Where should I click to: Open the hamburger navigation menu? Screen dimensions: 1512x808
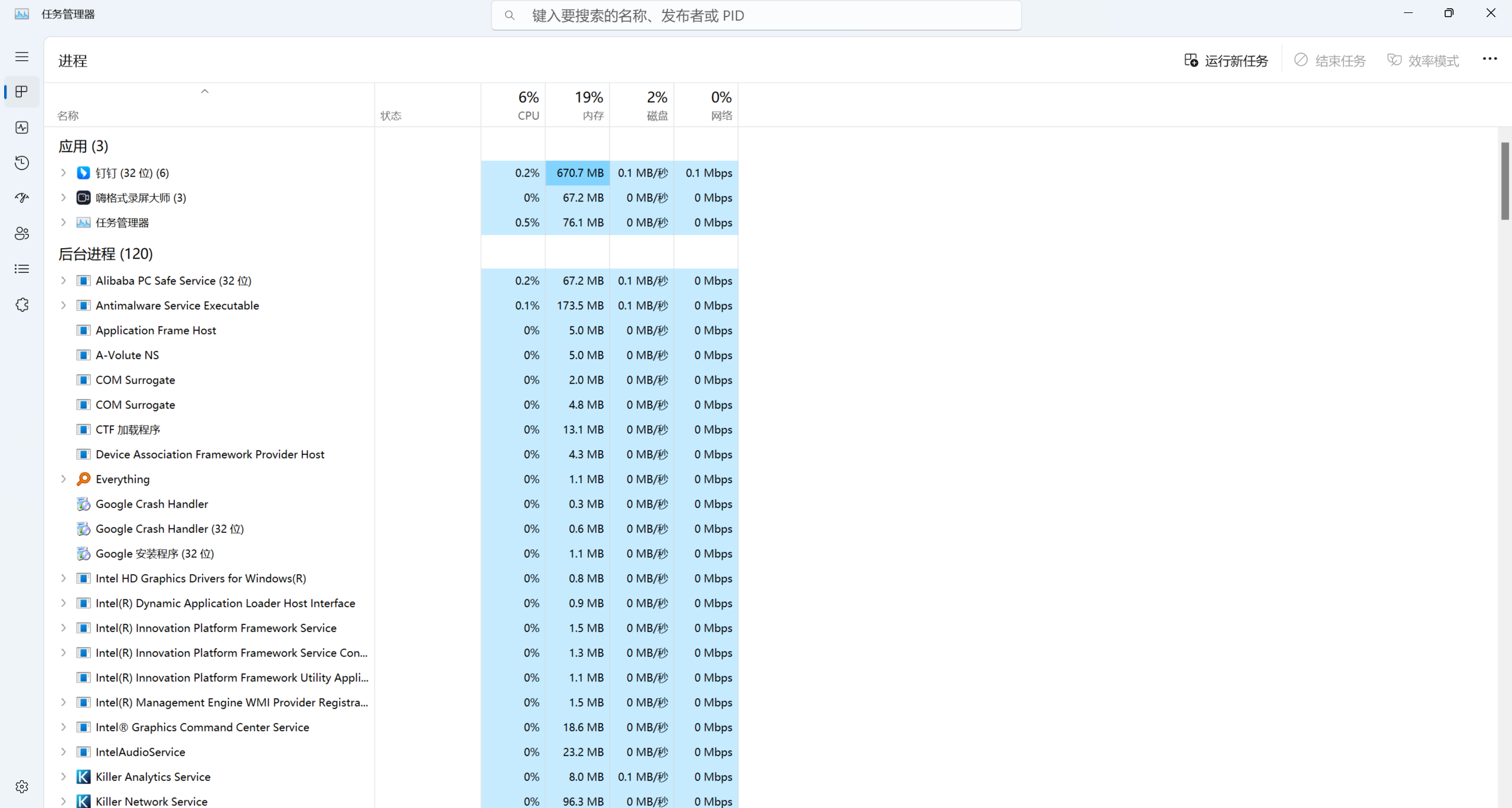point(22,57)
